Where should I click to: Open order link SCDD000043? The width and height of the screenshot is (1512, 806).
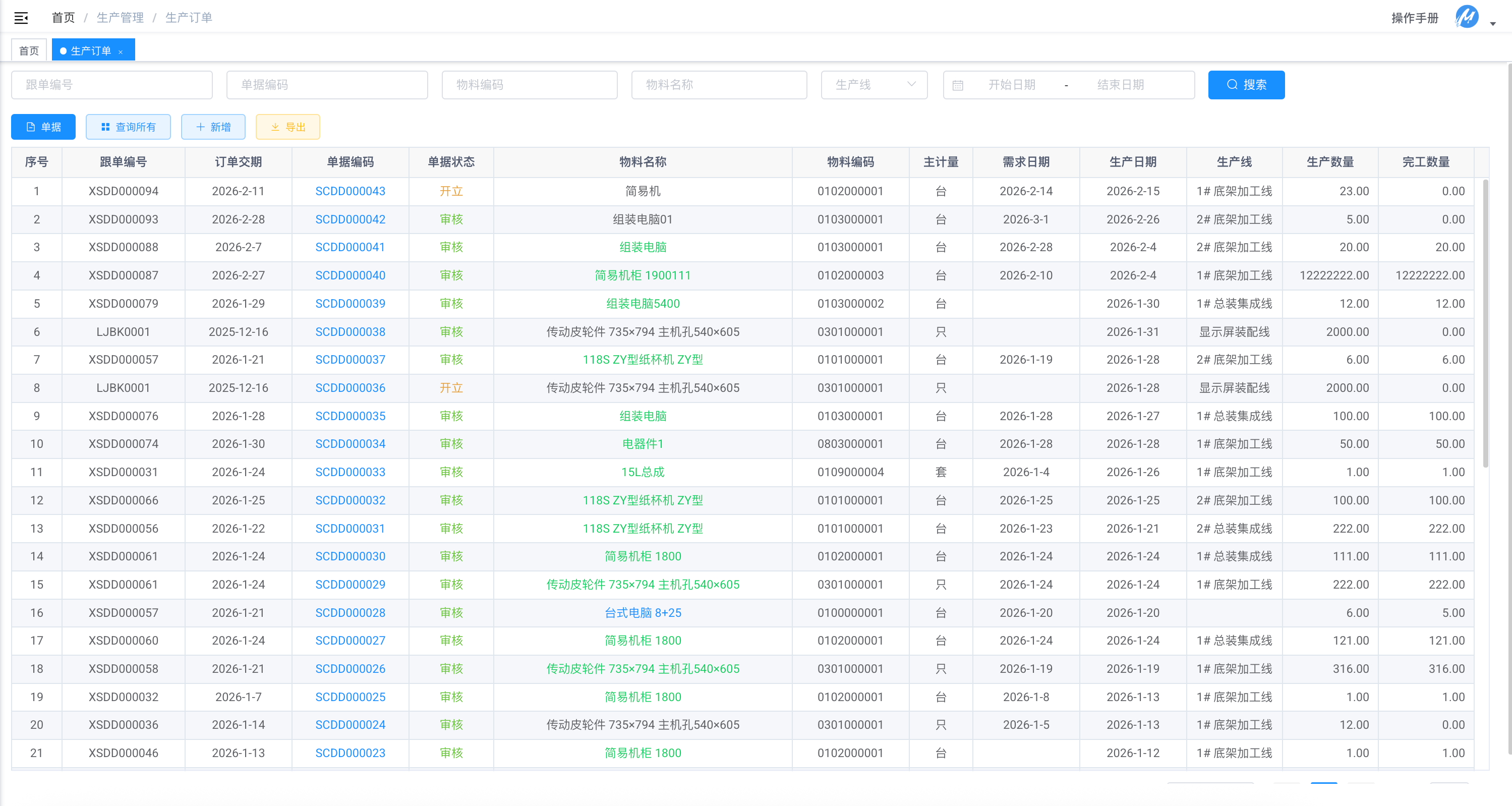click(350, 191)
